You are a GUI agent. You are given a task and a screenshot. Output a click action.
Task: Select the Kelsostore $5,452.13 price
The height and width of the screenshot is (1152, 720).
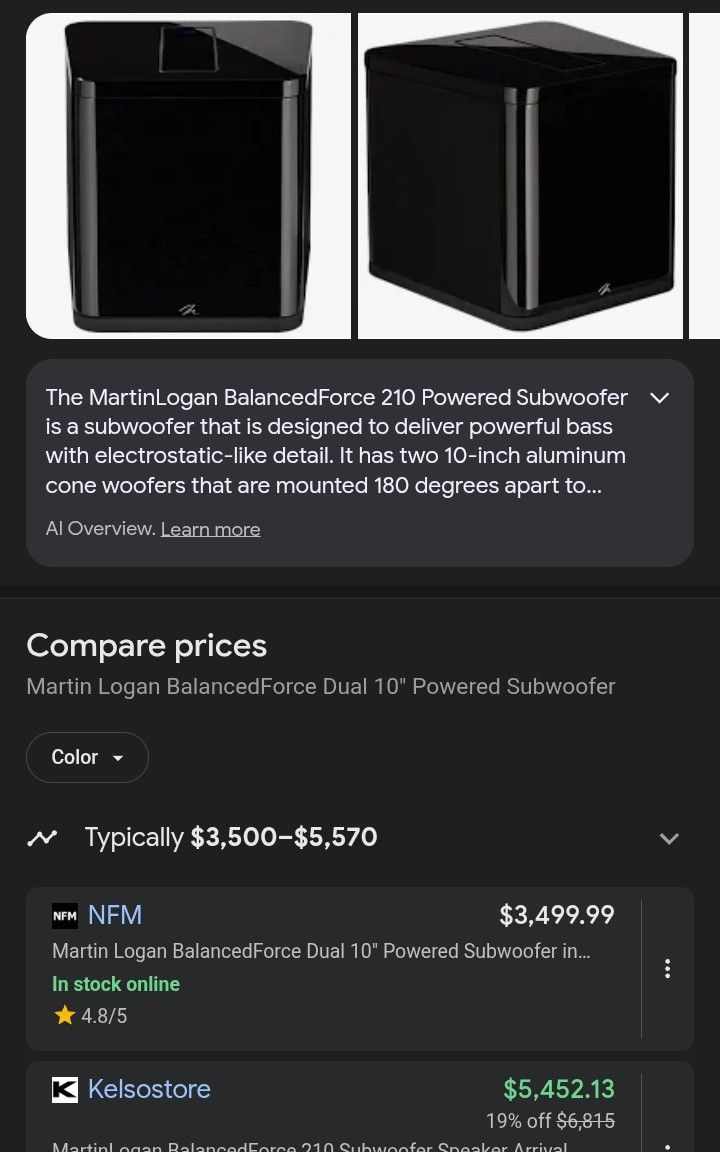(558, 1089)
